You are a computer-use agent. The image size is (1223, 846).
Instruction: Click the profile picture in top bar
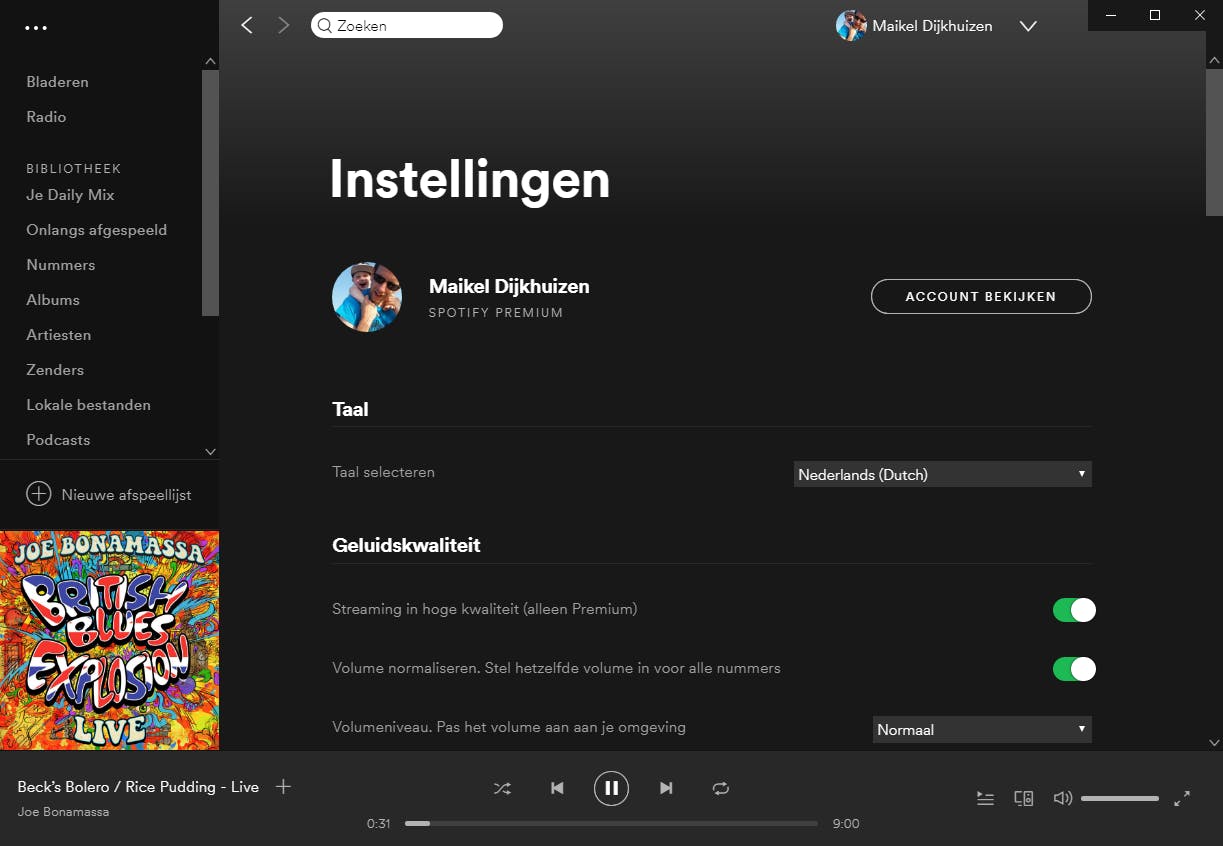851,26
